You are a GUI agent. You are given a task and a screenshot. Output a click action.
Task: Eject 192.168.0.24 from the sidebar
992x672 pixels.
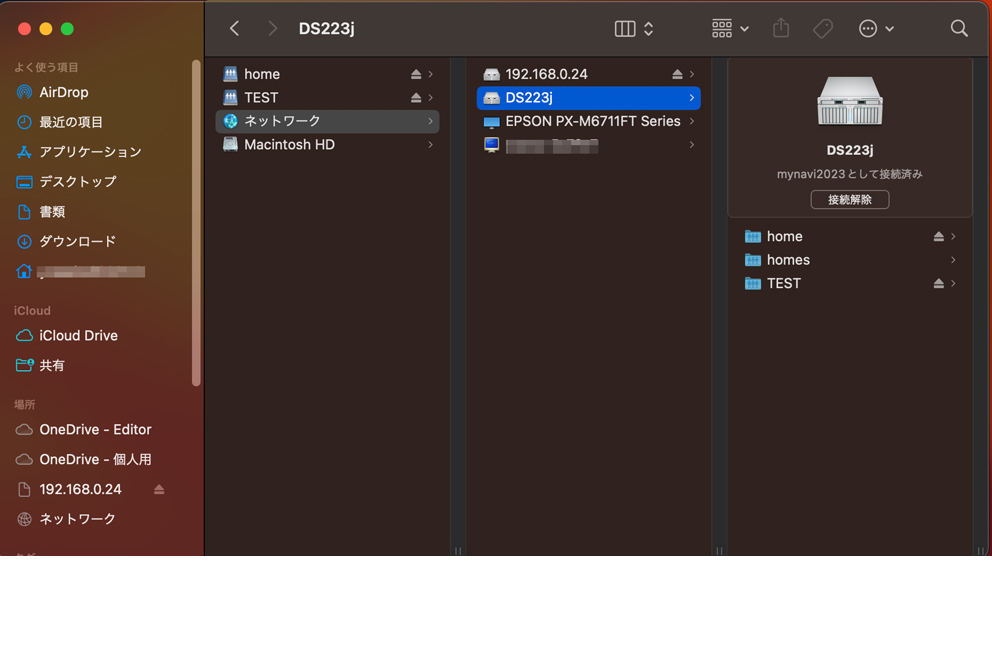point(159,489)
